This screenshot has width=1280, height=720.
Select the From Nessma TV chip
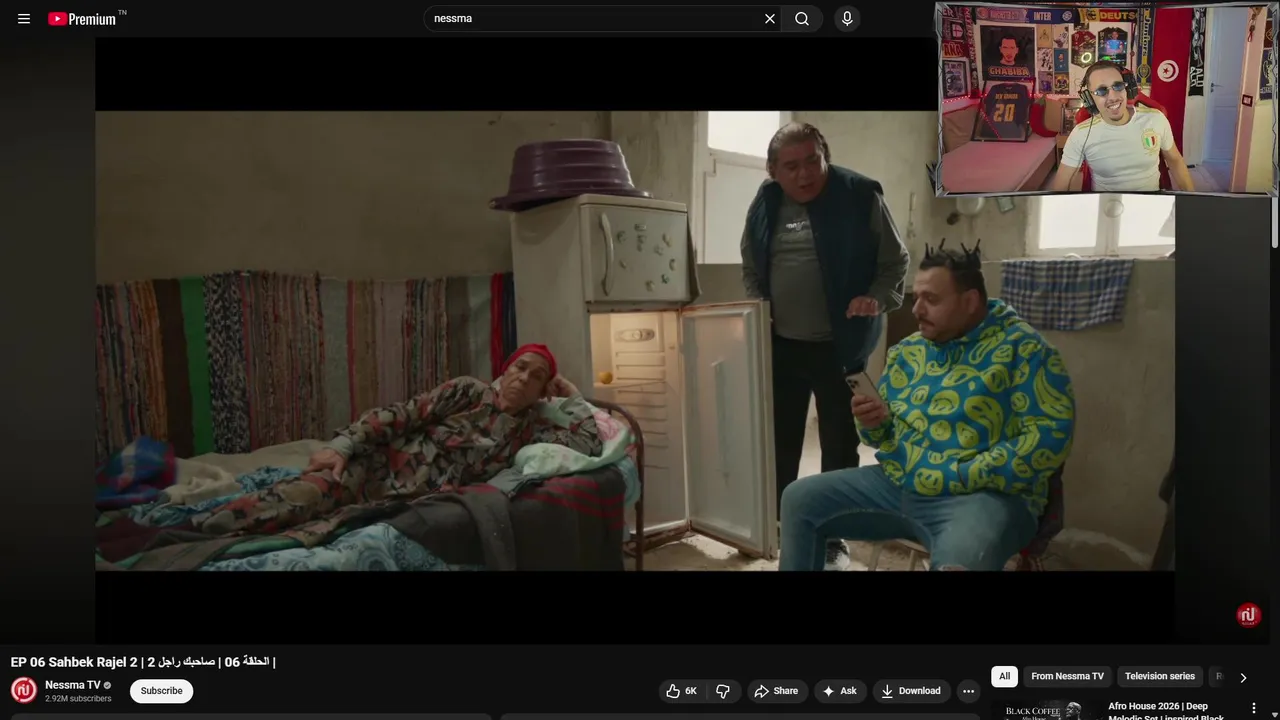[1067, 677]
